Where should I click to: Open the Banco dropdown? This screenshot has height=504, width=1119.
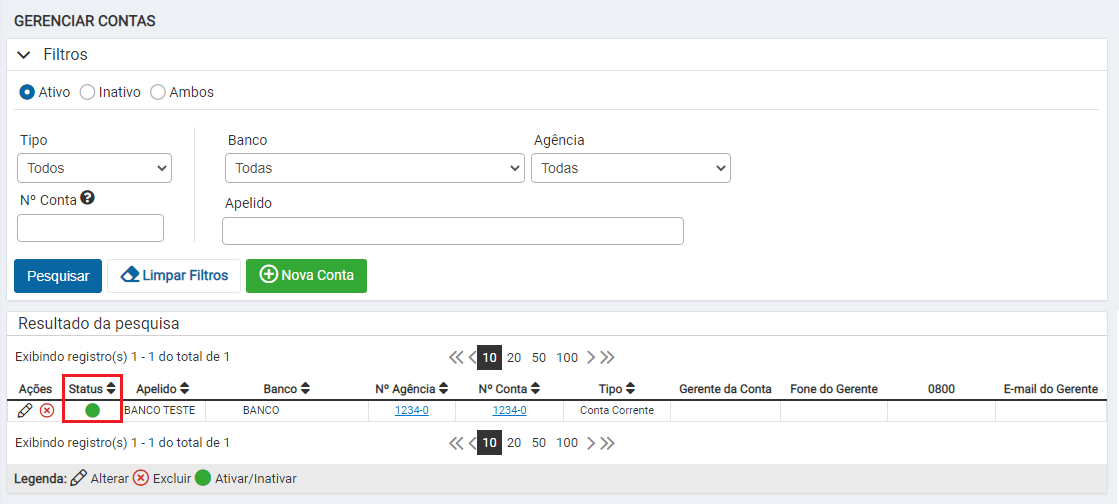point(375,168)
